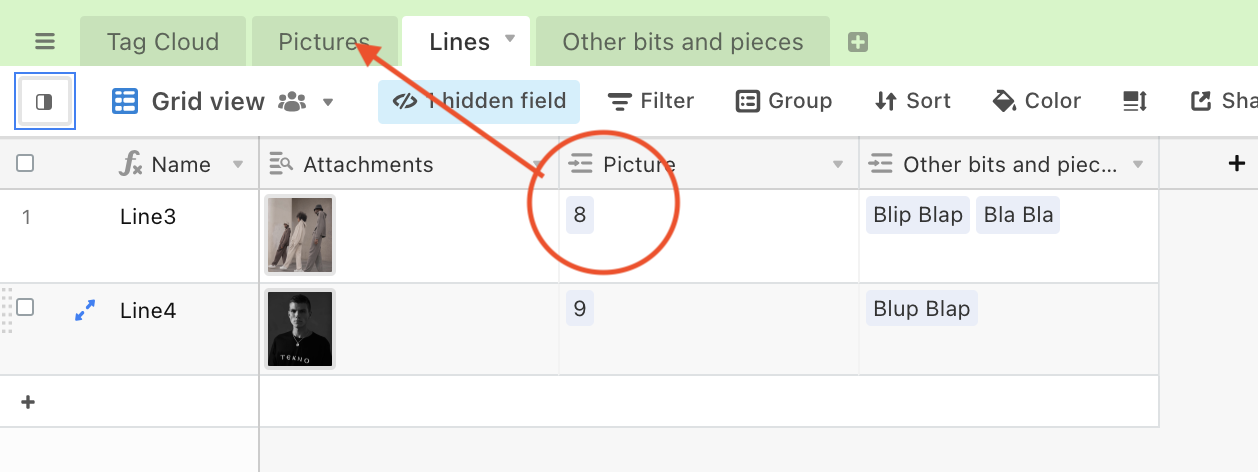Viewport: 1258px width, 472px height.
Task: Switch to the Tag Cloud tab
Action: pyautogui.click(x=163, y=42)
